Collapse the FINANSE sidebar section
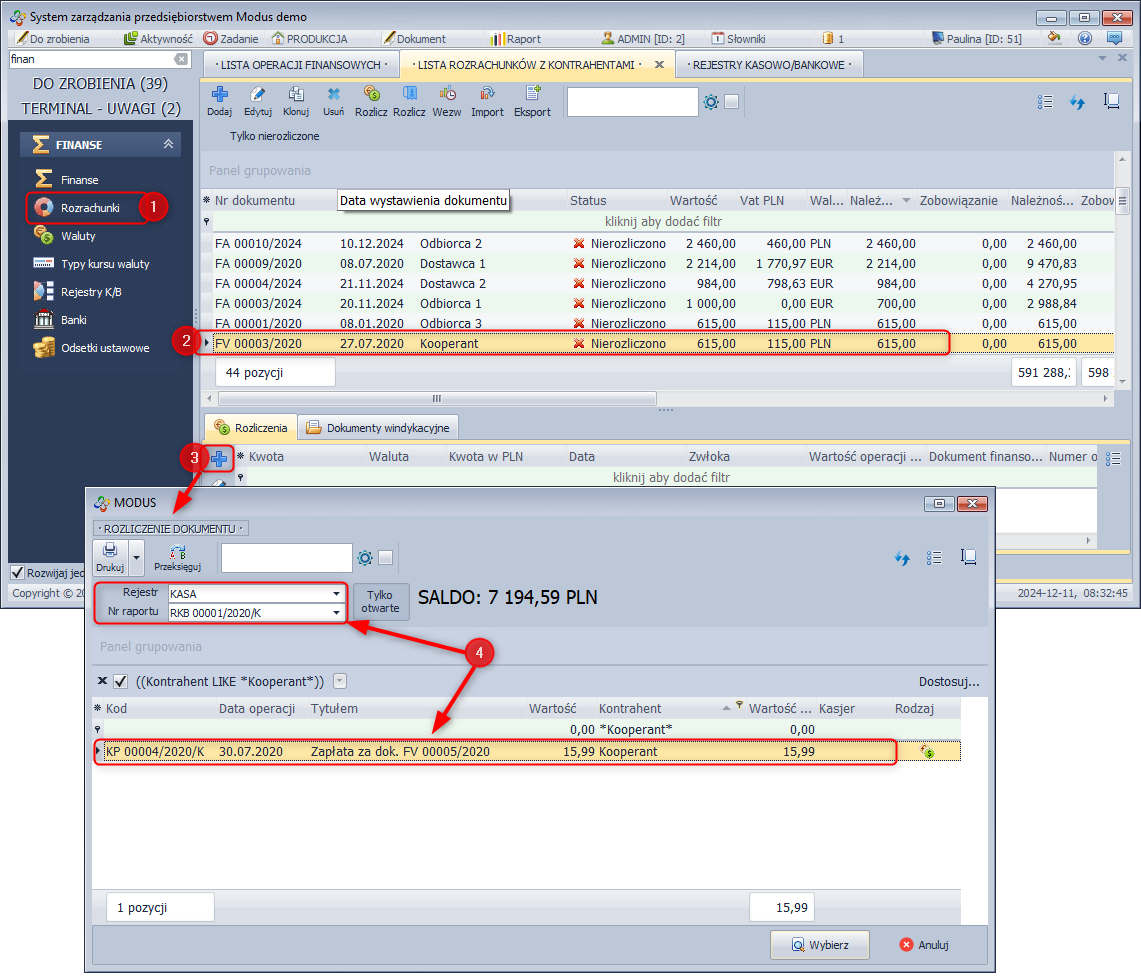 point(168,145)
